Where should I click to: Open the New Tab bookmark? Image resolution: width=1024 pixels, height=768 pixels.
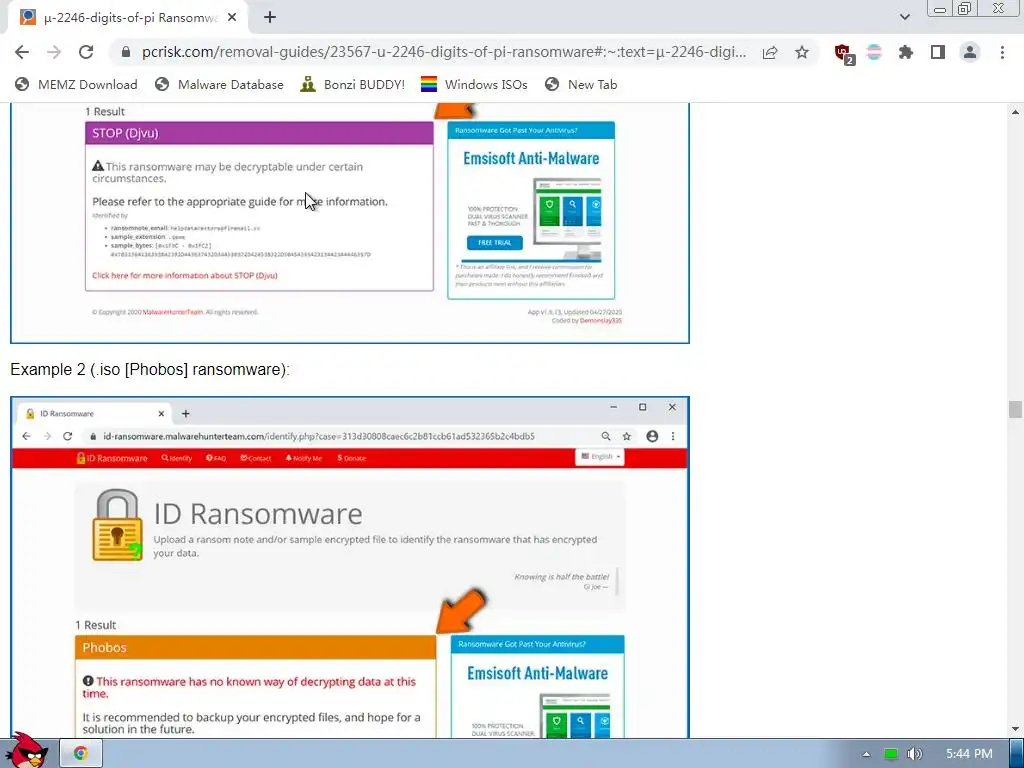[581, 84]
